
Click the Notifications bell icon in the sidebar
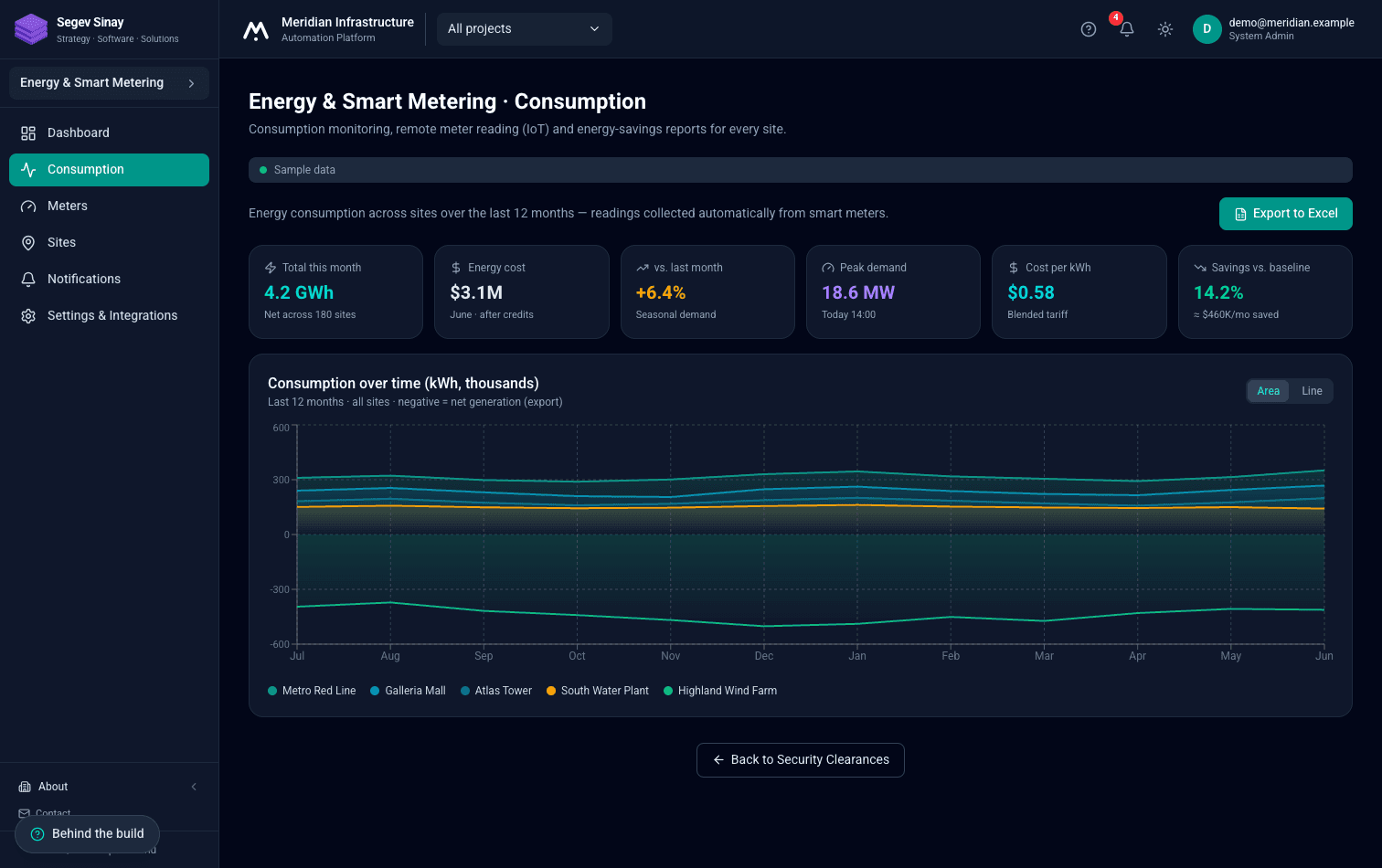[28, 280]
